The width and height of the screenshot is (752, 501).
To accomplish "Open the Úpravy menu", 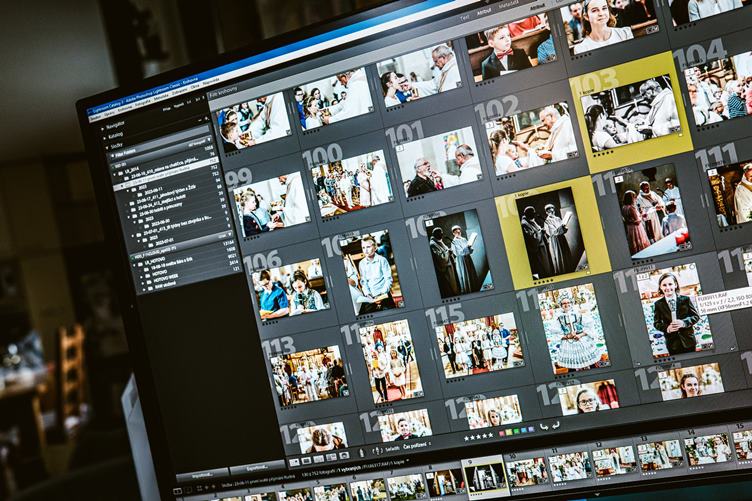I will (109, 113).
